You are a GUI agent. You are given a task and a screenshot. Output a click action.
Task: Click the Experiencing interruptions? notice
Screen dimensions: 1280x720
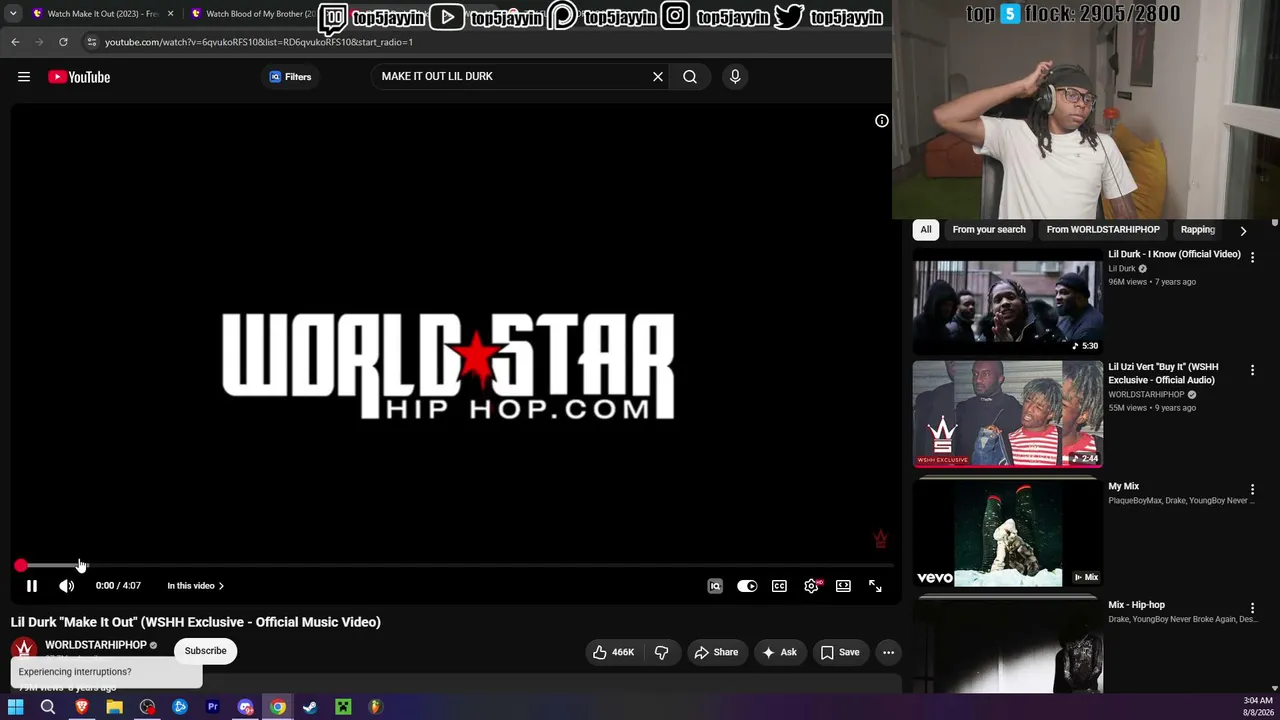106,672
